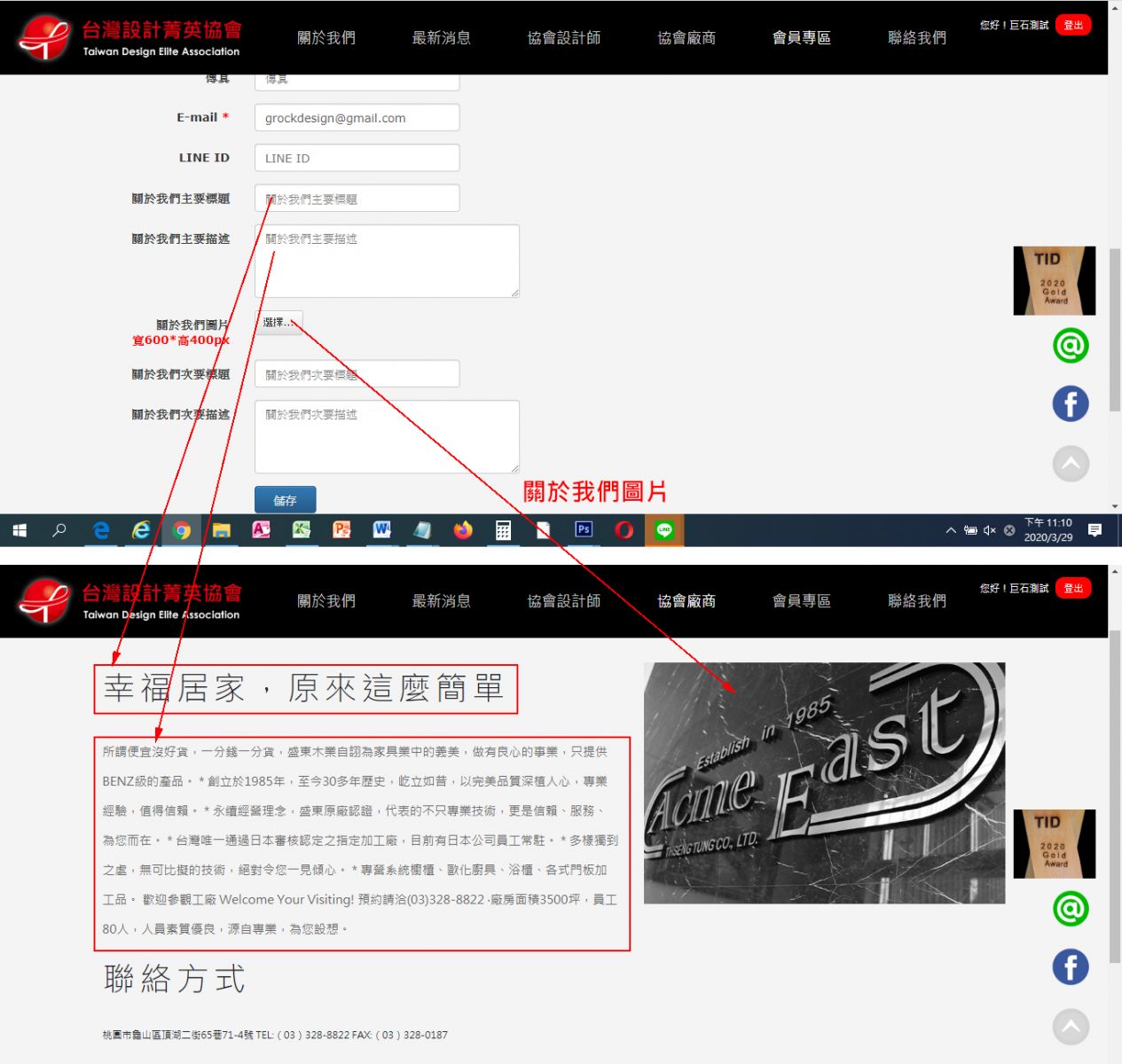Image resolution: width=1122 pixels, height=1064 pixels.
Task: Open 聯絡我們 in the 幸福居家 page navigation
Action: point(917,600)
